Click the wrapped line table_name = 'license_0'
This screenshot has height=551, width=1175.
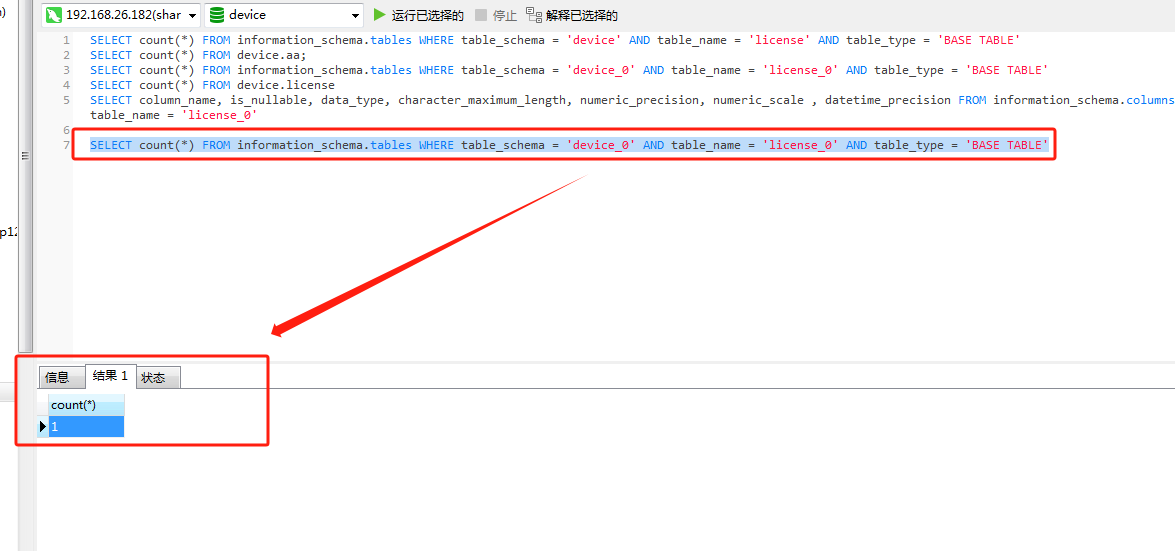(x=174, y=115)
